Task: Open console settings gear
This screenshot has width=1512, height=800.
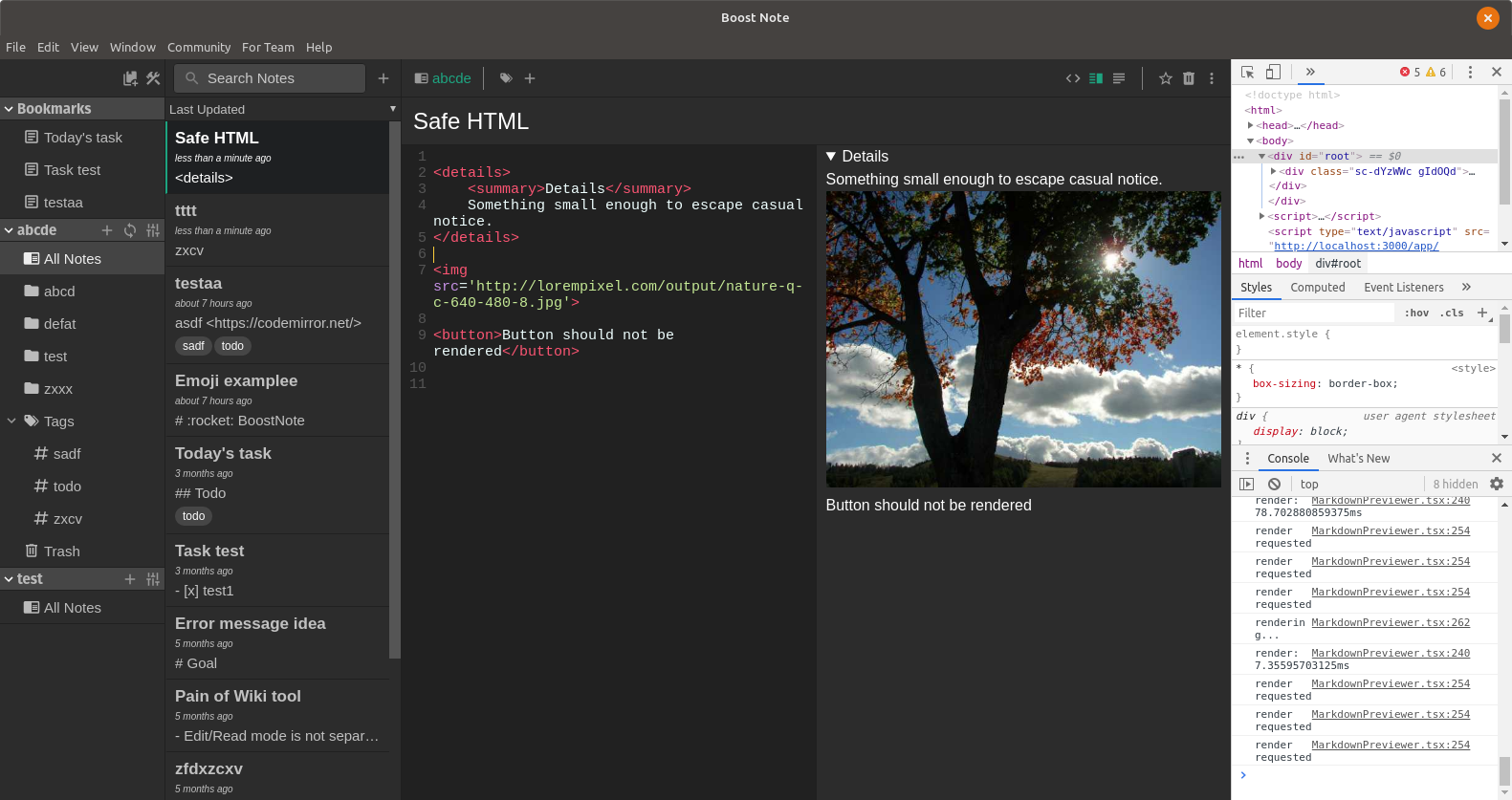Action: (1497, 485)
